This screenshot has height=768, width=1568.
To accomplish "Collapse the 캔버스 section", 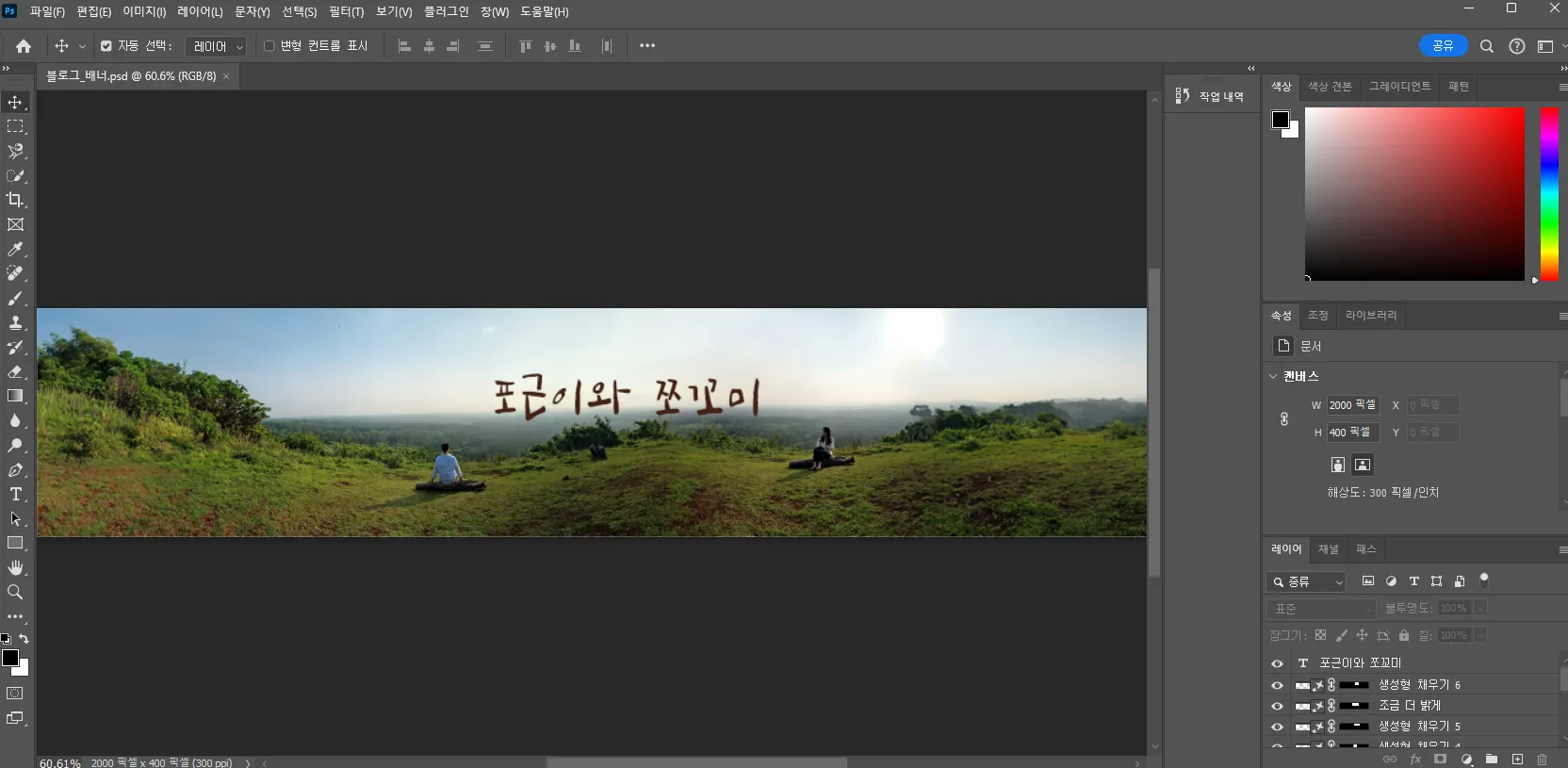I will pyautogui.click(x=1273, y=376).
